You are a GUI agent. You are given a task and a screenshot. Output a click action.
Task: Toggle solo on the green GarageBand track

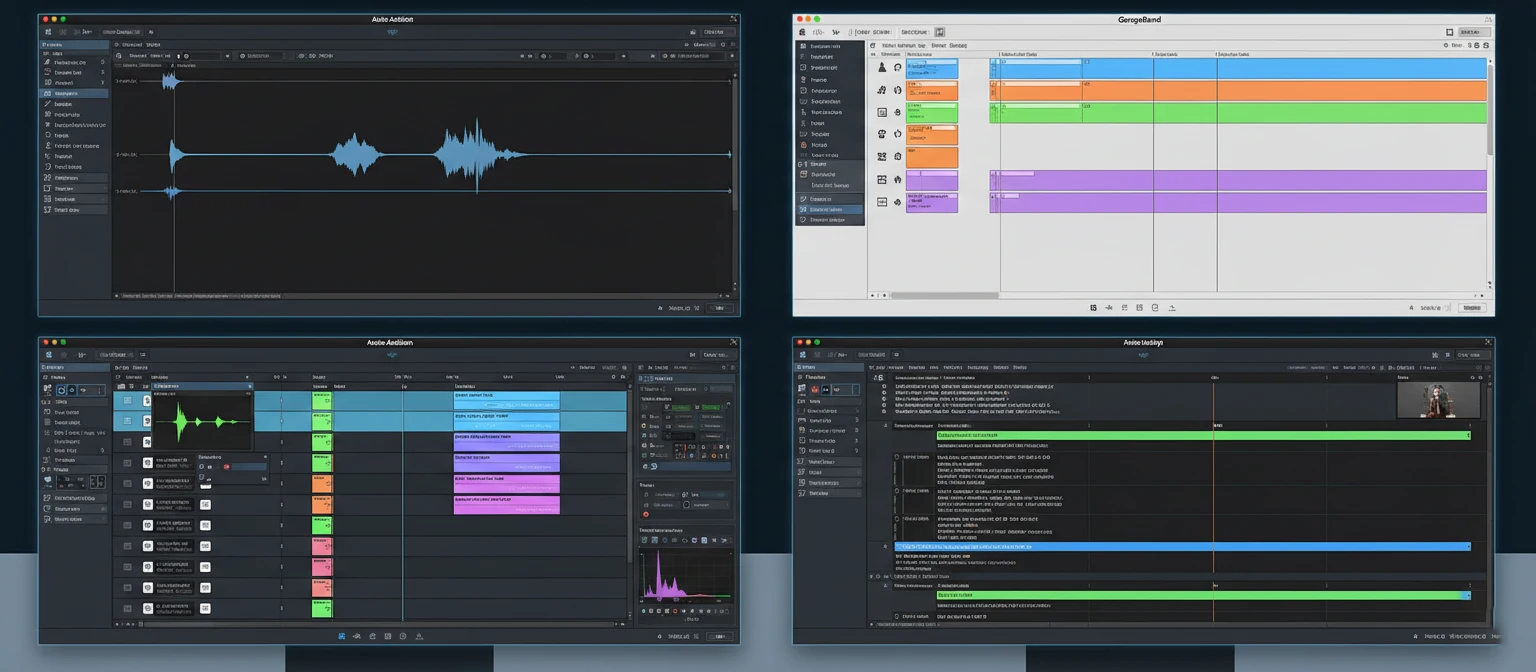coord(898,112)
